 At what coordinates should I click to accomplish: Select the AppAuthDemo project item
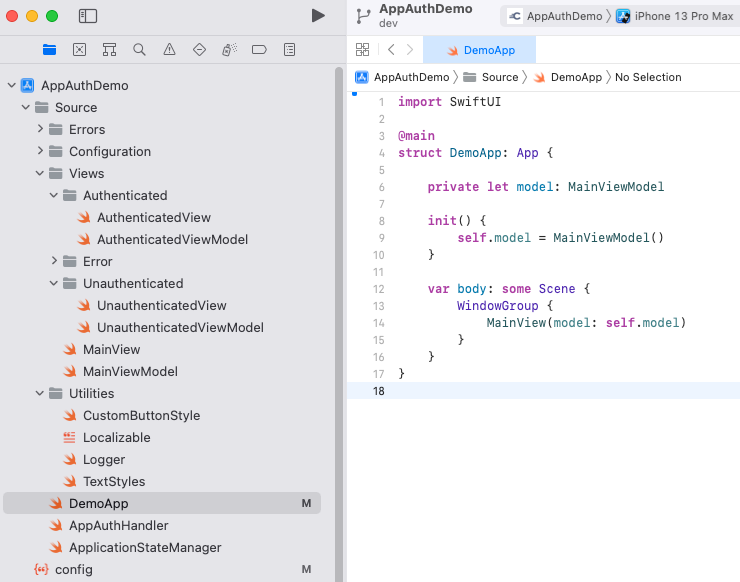click(84, 85)
